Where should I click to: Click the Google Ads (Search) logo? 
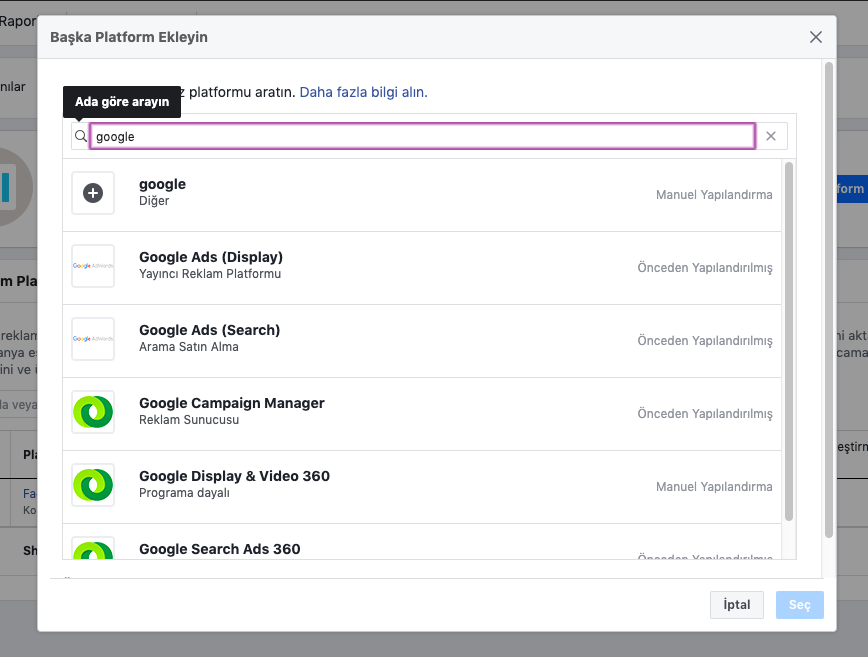93,339
